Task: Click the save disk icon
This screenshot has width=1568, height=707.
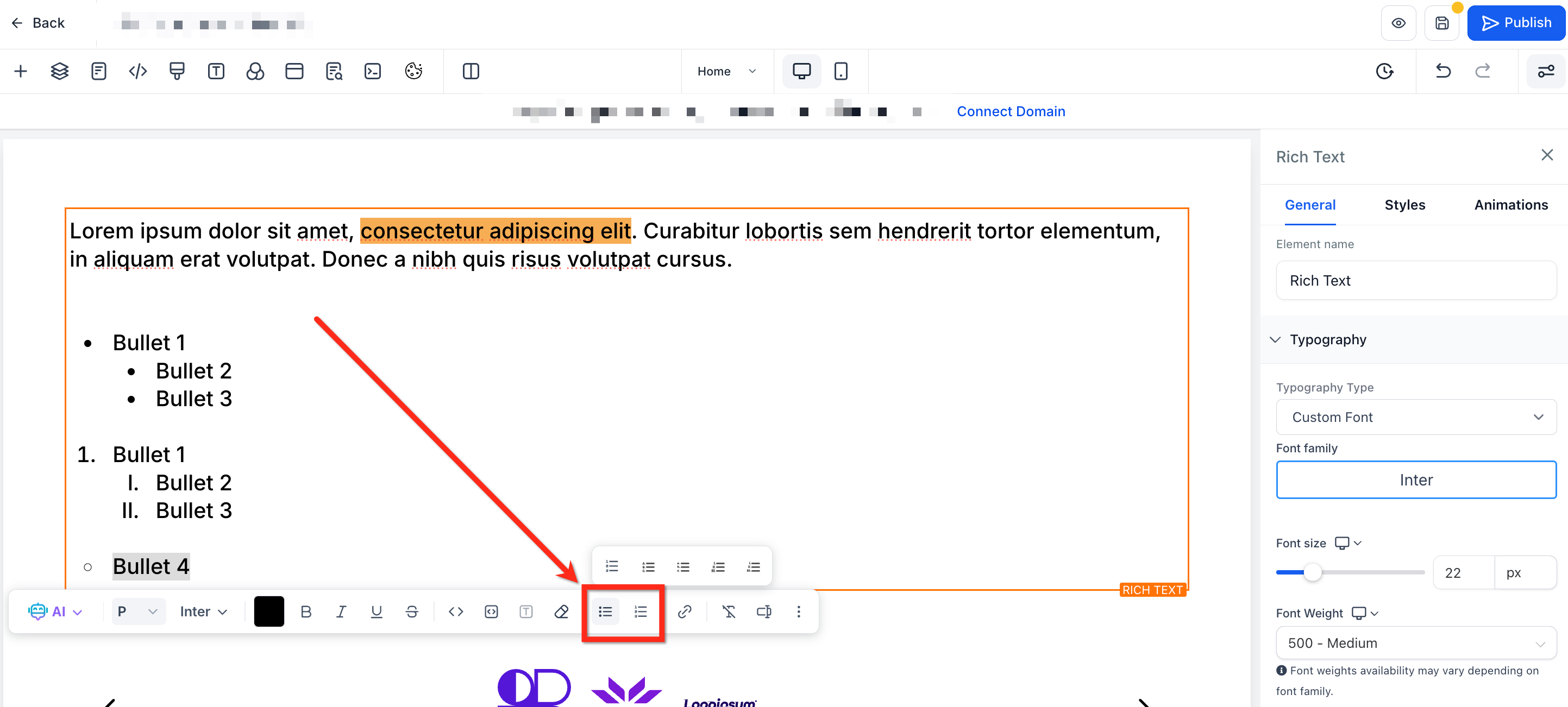Action: click(x=1441, y=23)
